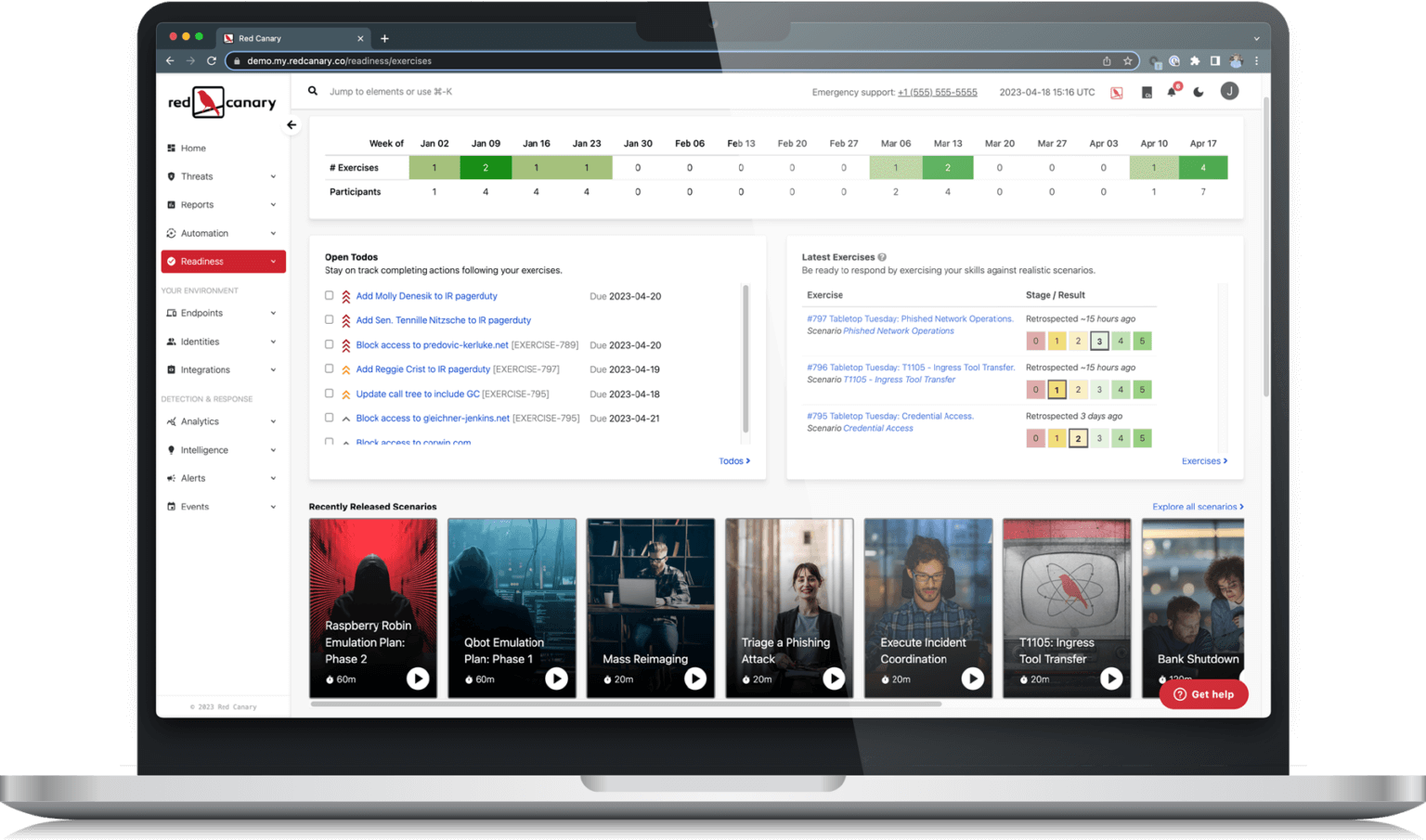1426x840 pixels.
Task: Open the Explore all scenarios link
Action: click(1197, 507)
